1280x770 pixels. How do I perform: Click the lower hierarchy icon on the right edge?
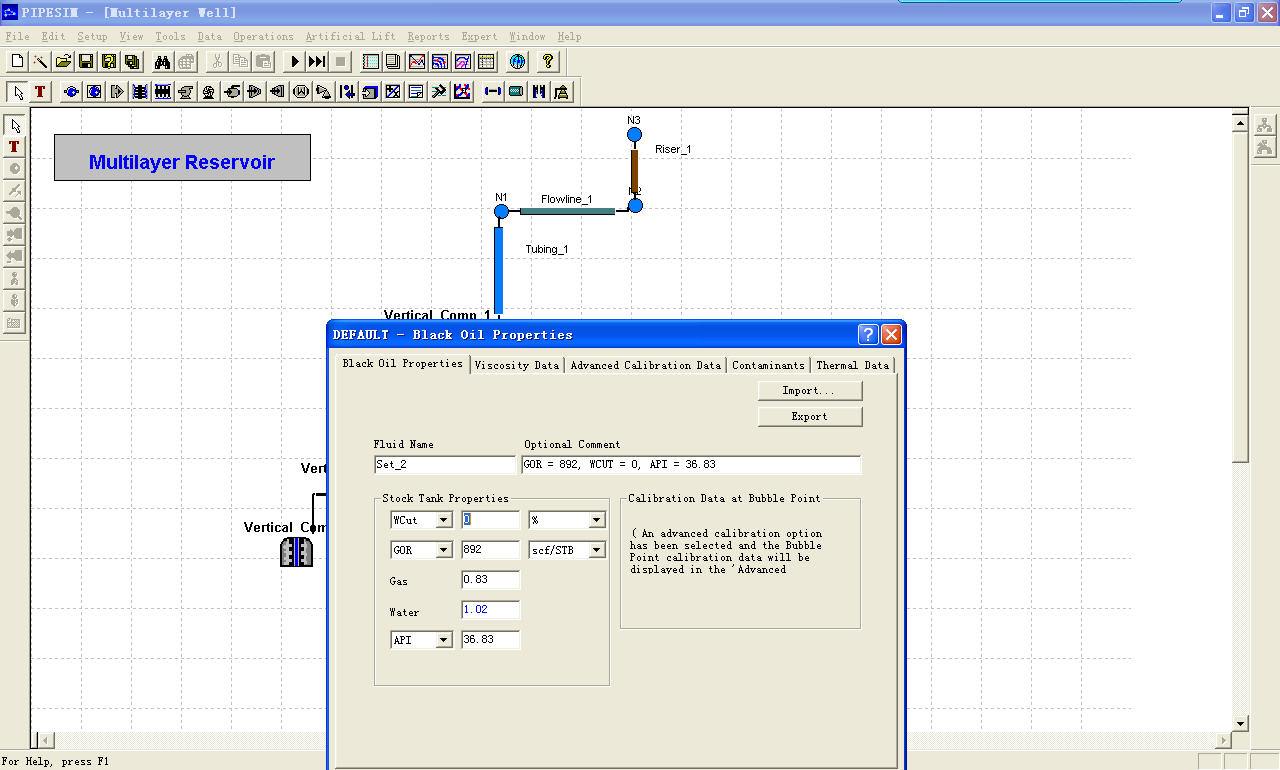pos(1265,147)
